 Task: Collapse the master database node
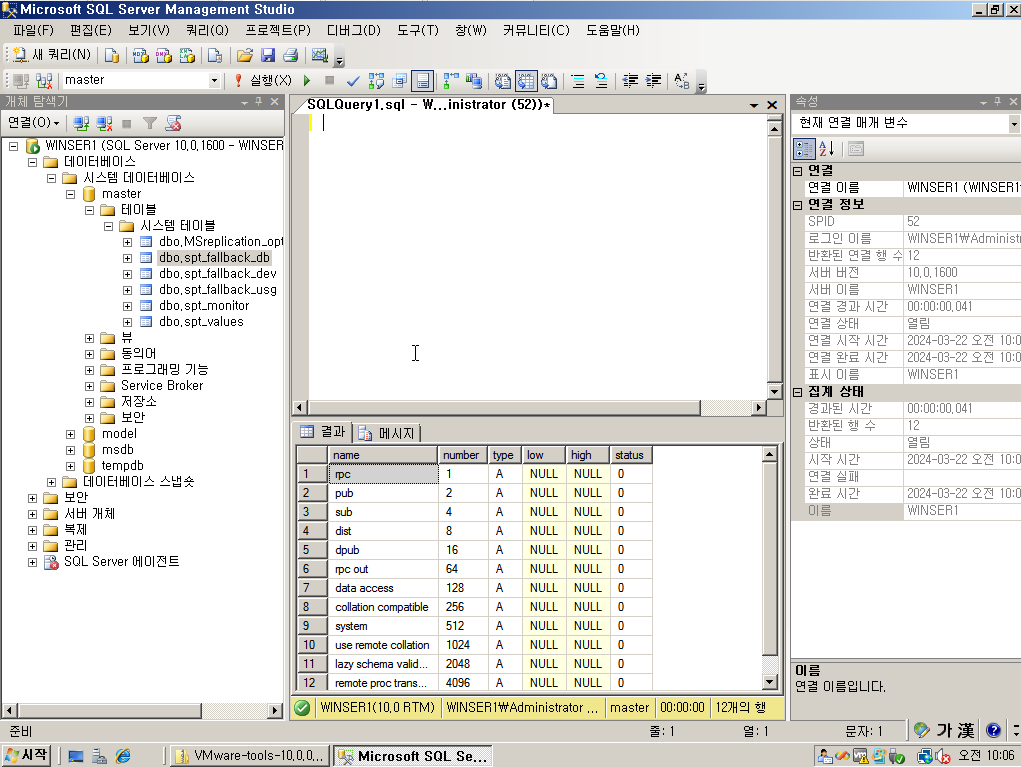pos(70,194)
